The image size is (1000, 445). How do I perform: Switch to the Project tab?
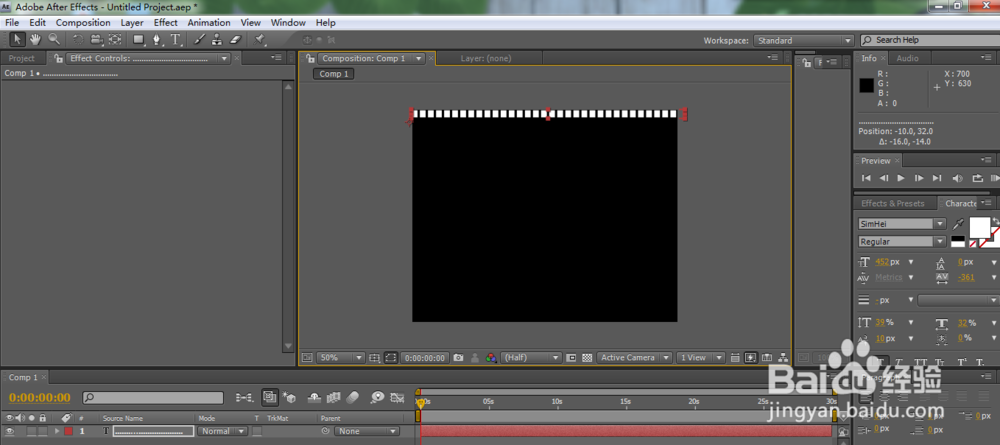(x=22, y=58)
